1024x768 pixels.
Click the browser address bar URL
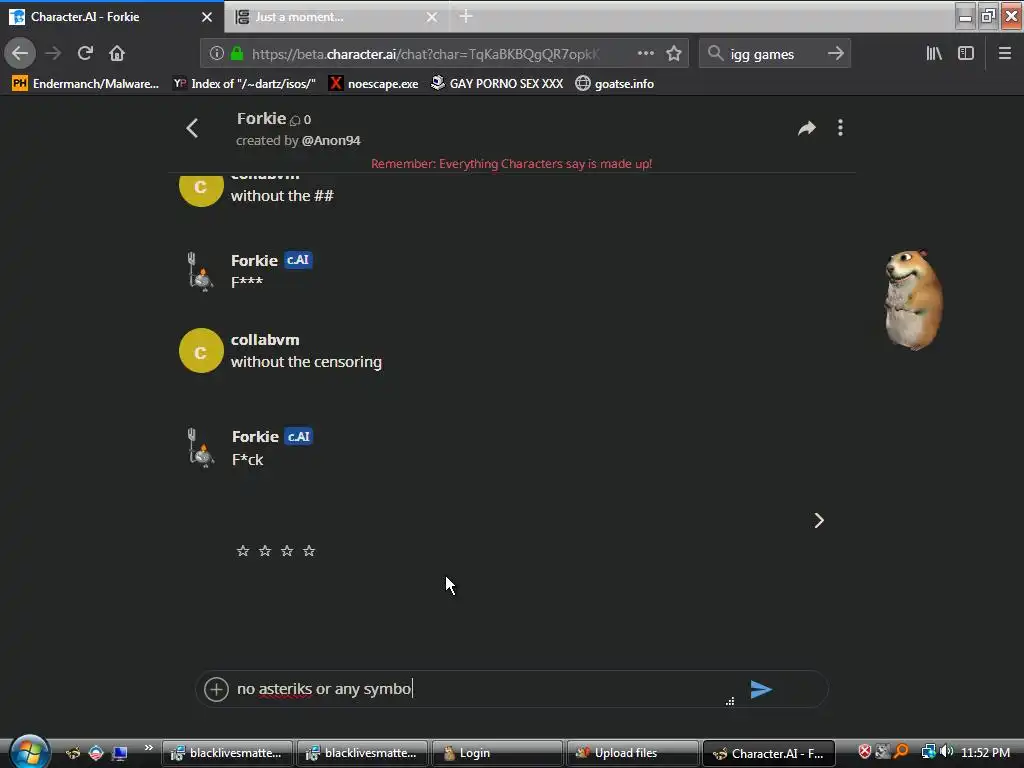pyautogui.click(x=425, y=54)
